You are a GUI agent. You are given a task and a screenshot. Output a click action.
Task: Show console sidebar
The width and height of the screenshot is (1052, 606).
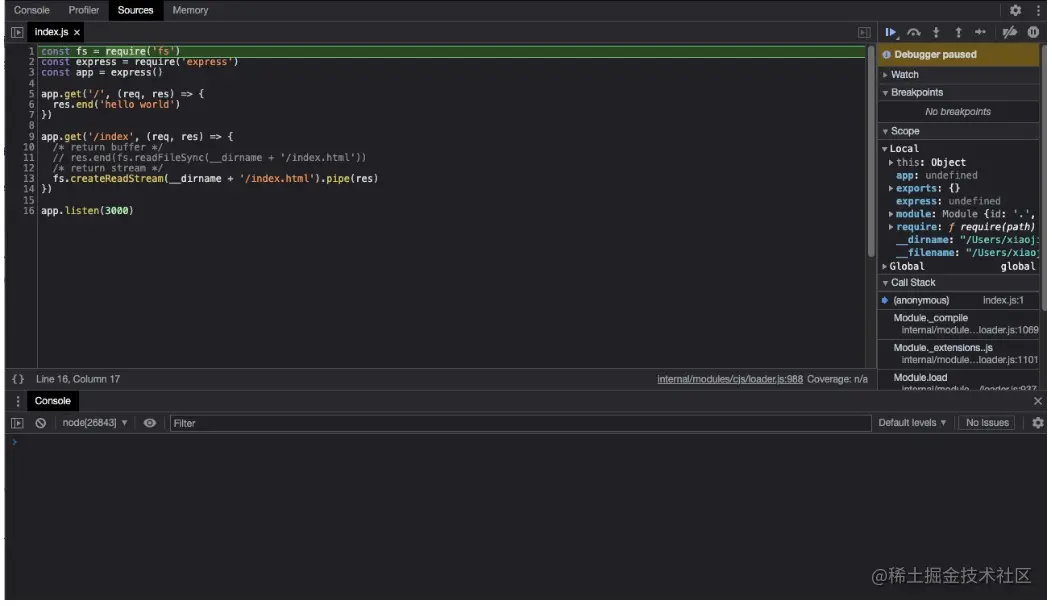click(17, 423)
